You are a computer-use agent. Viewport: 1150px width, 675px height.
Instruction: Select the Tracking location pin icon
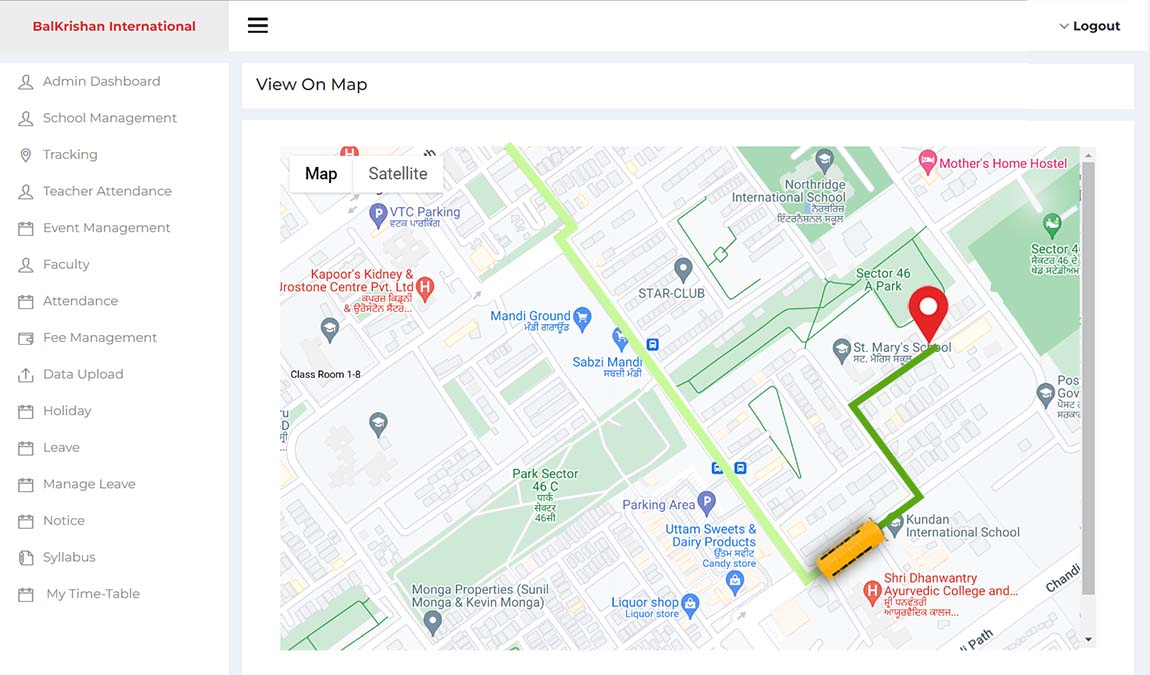(x=25, y=154)
